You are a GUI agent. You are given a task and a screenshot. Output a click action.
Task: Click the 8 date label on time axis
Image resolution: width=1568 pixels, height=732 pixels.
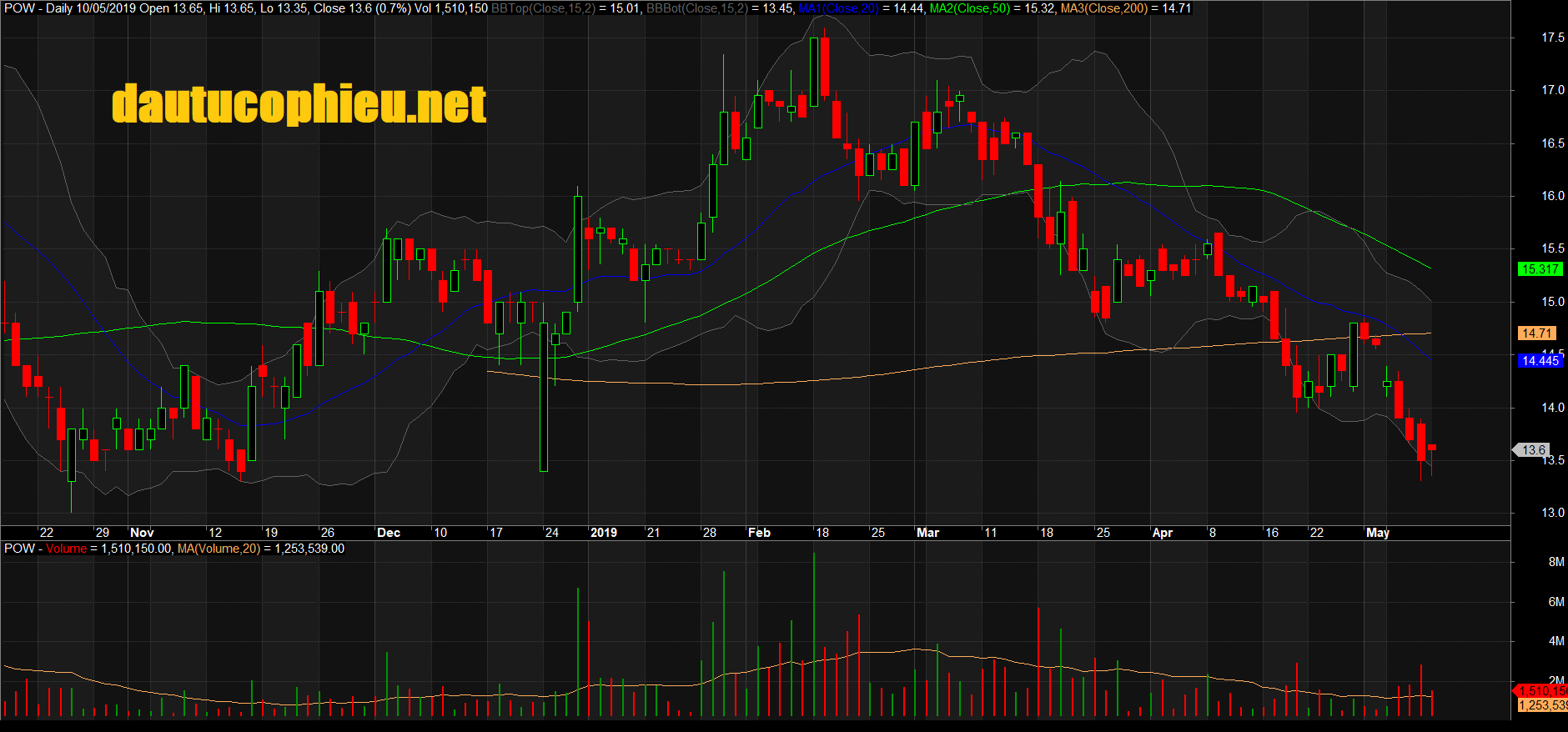click(1213, 533)
